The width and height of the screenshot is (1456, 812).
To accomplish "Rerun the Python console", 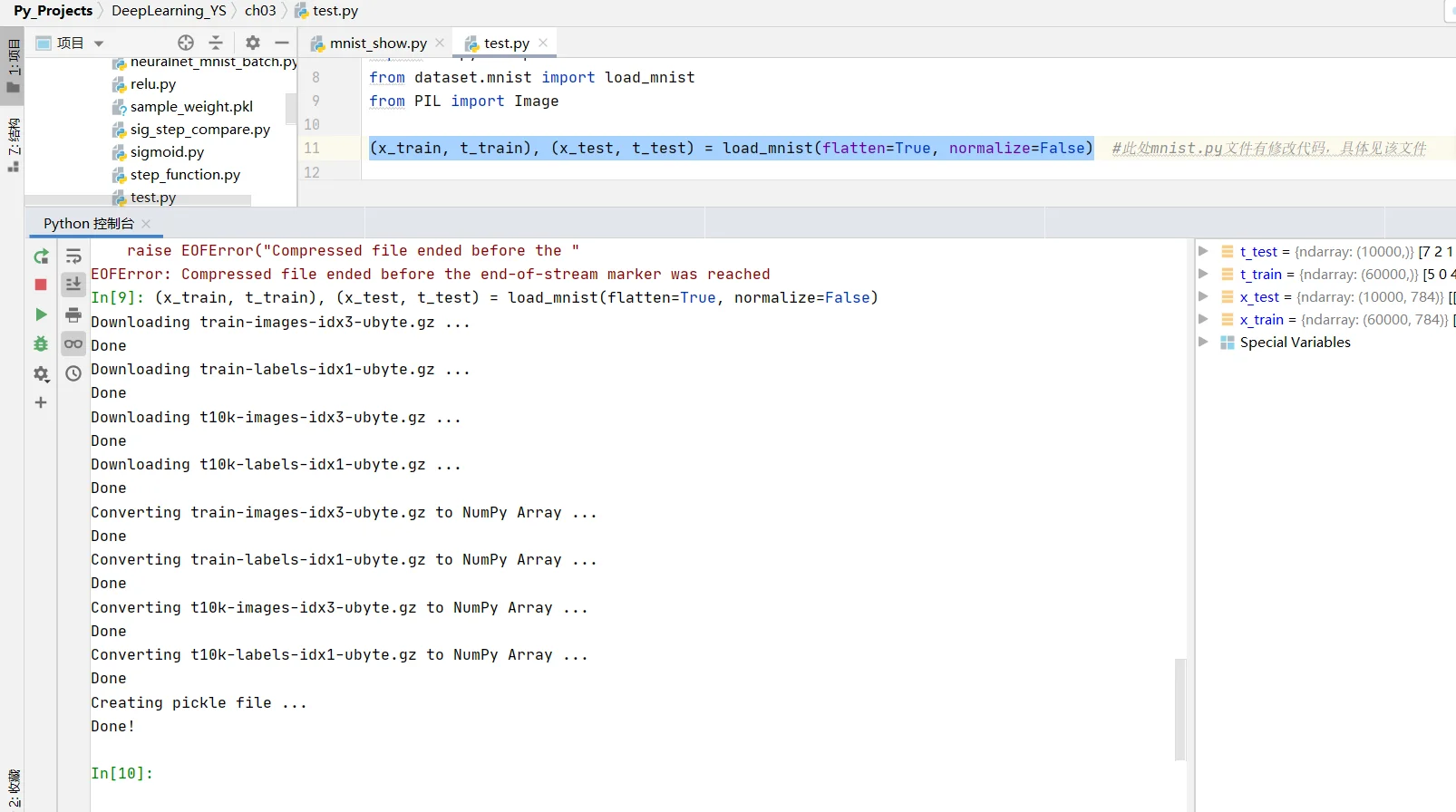I will point(41,256).
